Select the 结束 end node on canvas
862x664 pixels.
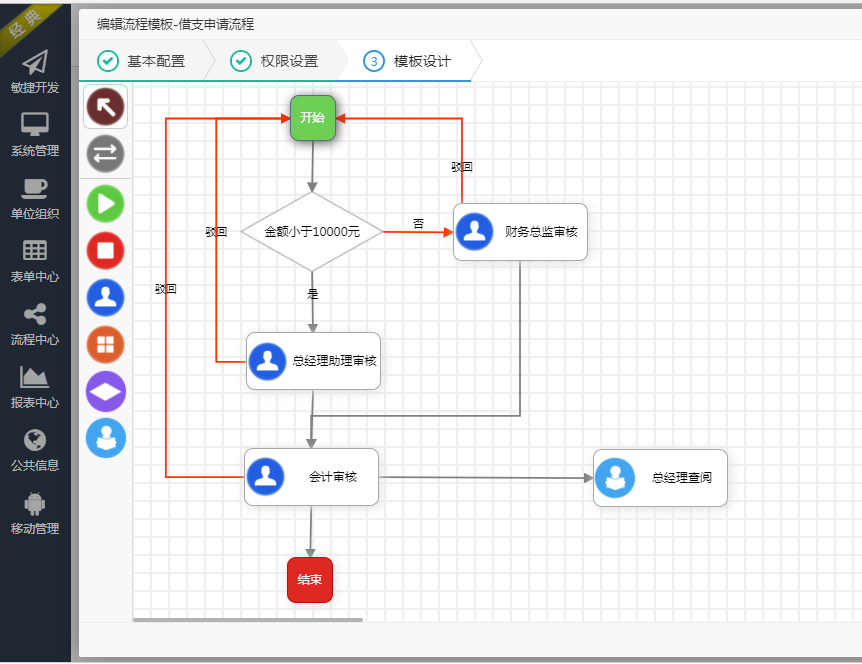pyautogui.click(x=310, y=579)
